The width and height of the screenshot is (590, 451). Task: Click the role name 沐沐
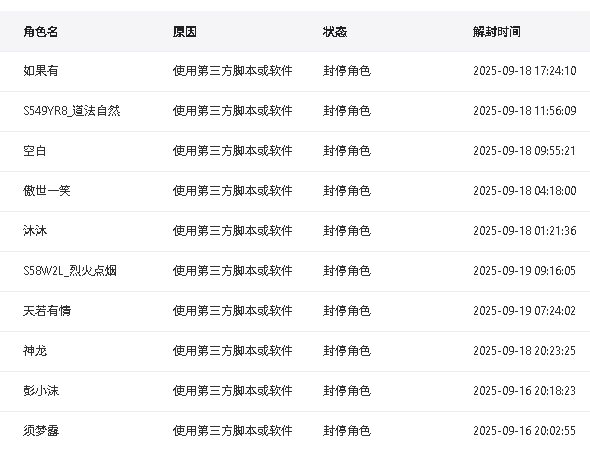tap(35, 231)
